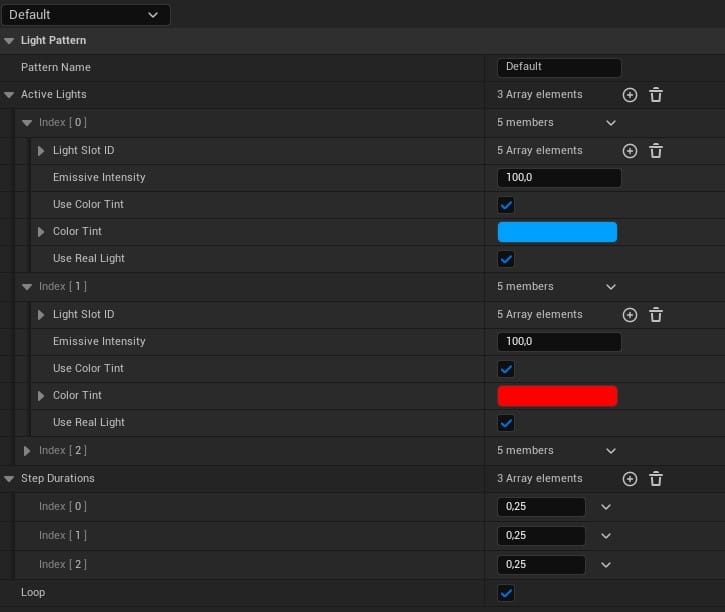Image resolution: width=725 pixels, height=612 pixels.
Task: Open Step Durations Index 0 options chevron
Action: (x=606, y=507)
